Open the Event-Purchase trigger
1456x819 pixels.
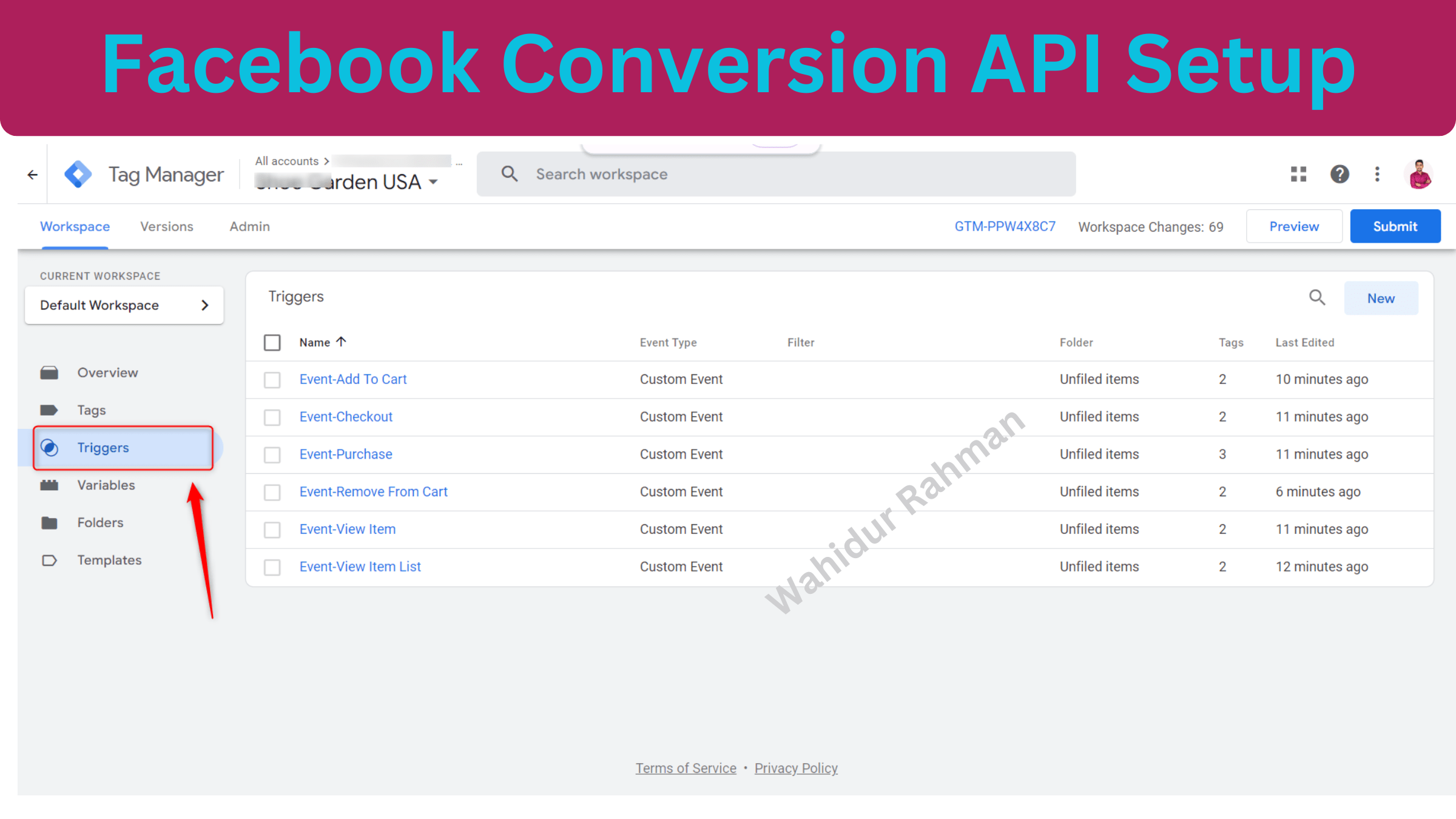pyautogui.click(x=346, y=454)
